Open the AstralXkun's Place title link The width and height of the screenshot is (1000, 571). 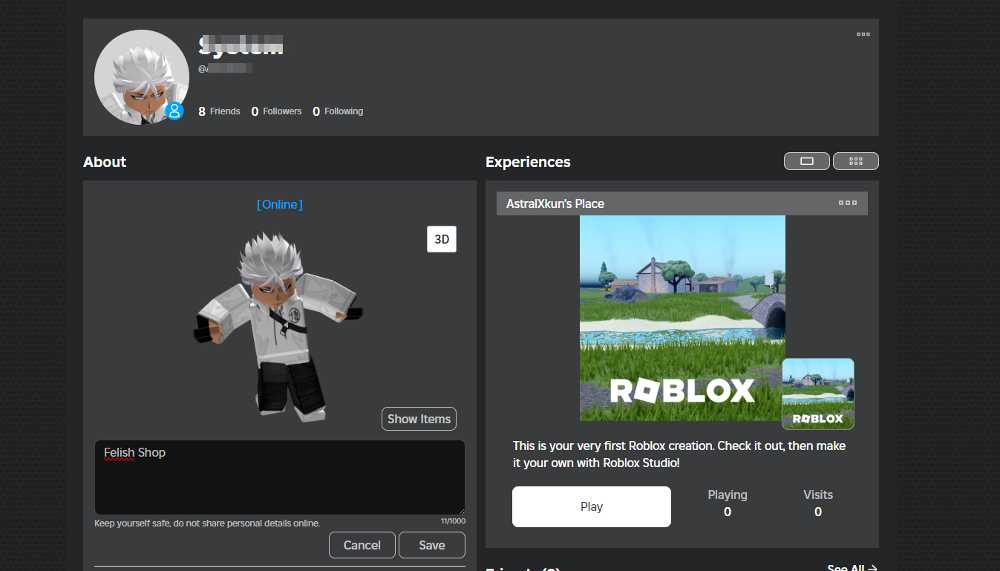(x=555, y=204)
